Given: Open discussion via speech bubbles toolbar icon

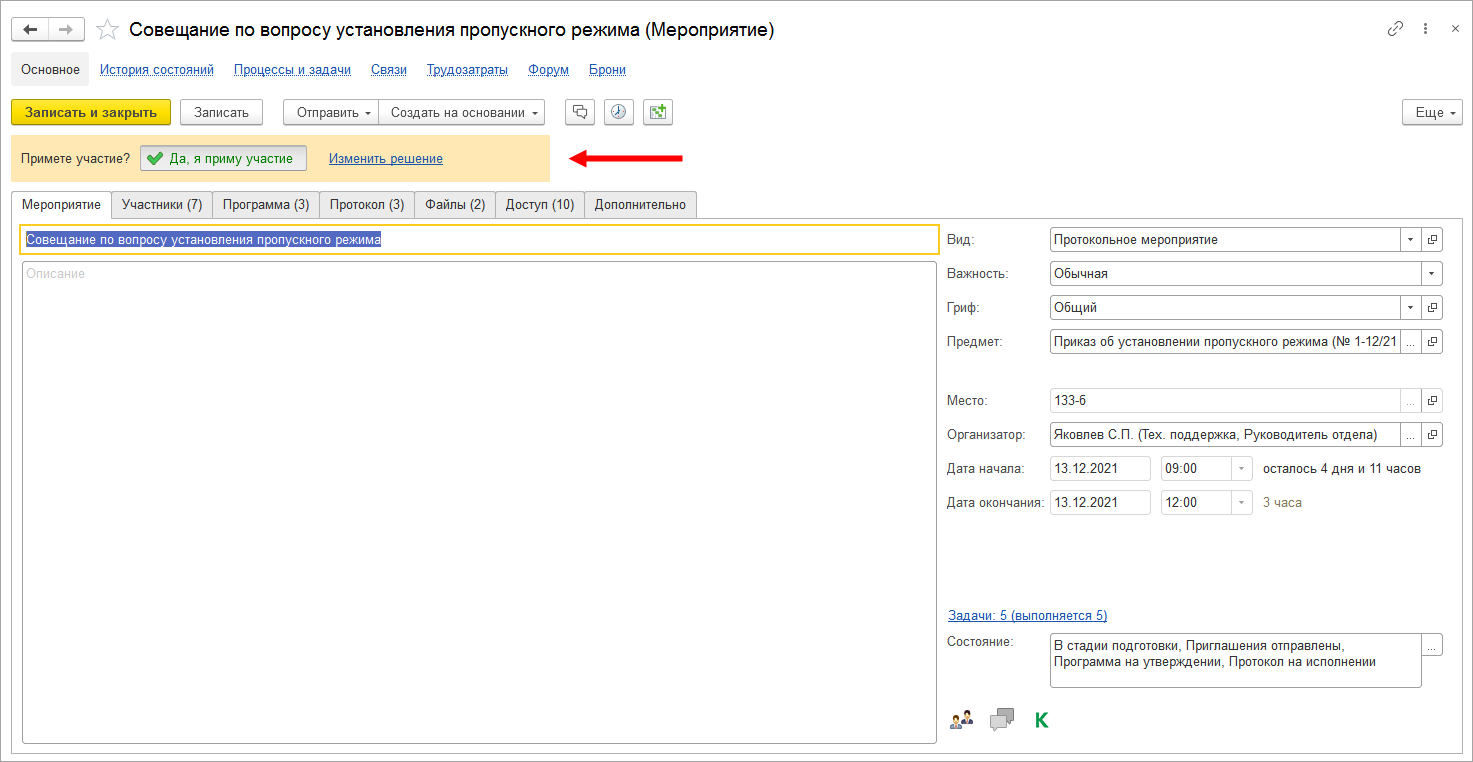Looking at the screenshot, I should click(x=580, y=112).
